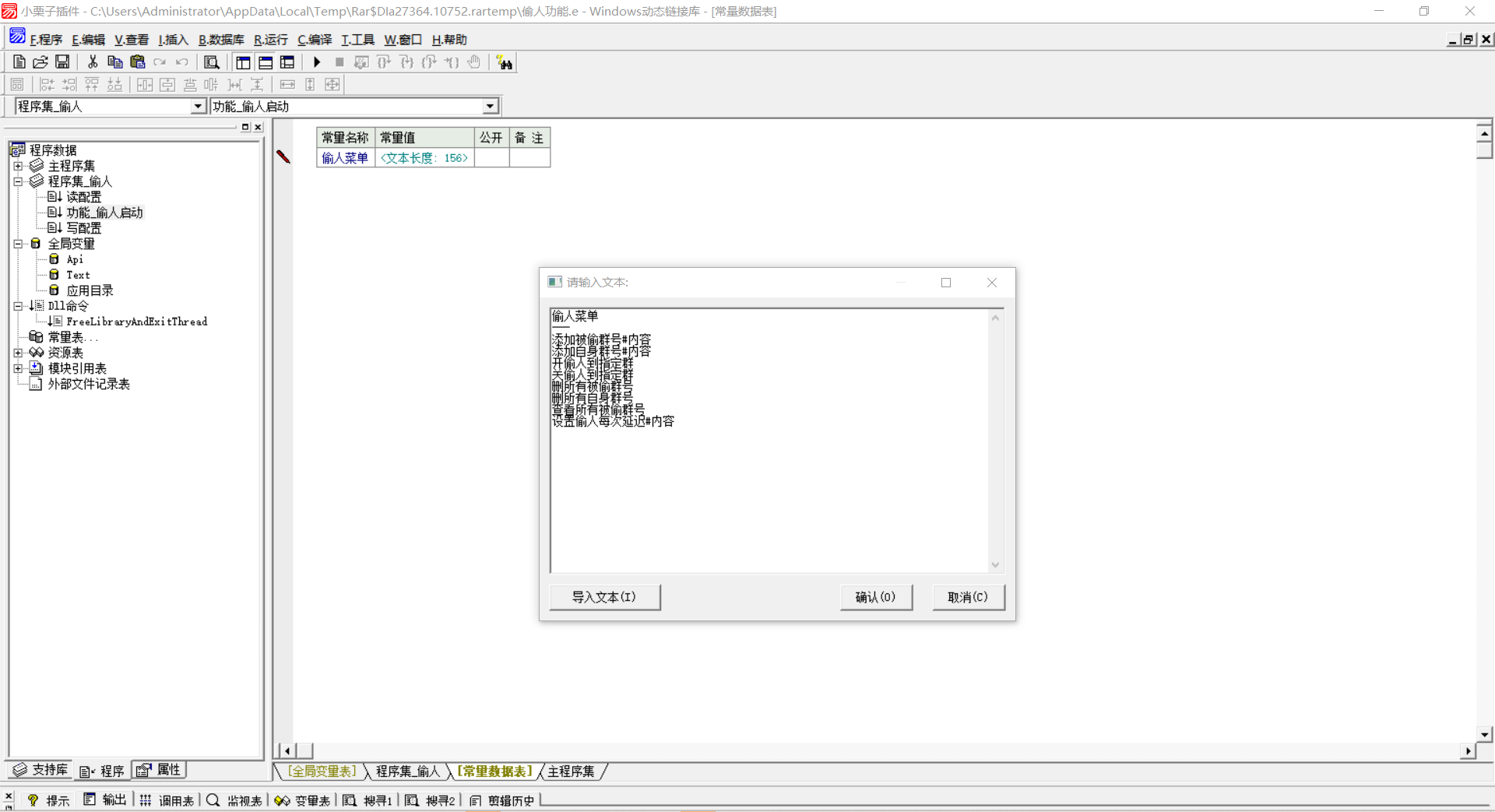Click the 导入文本(I) button

604,597
